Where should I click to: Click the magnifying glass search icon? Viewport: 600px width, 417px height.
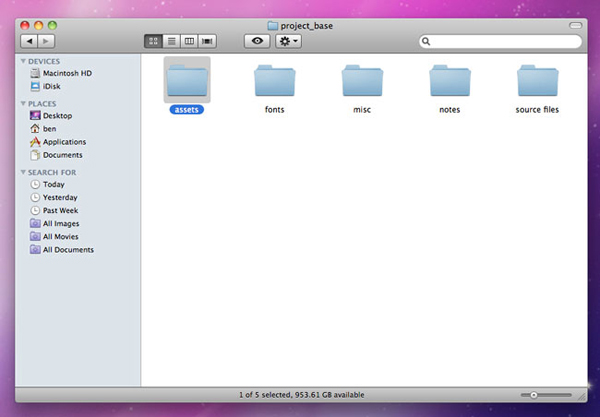click(x=426, y=41)
